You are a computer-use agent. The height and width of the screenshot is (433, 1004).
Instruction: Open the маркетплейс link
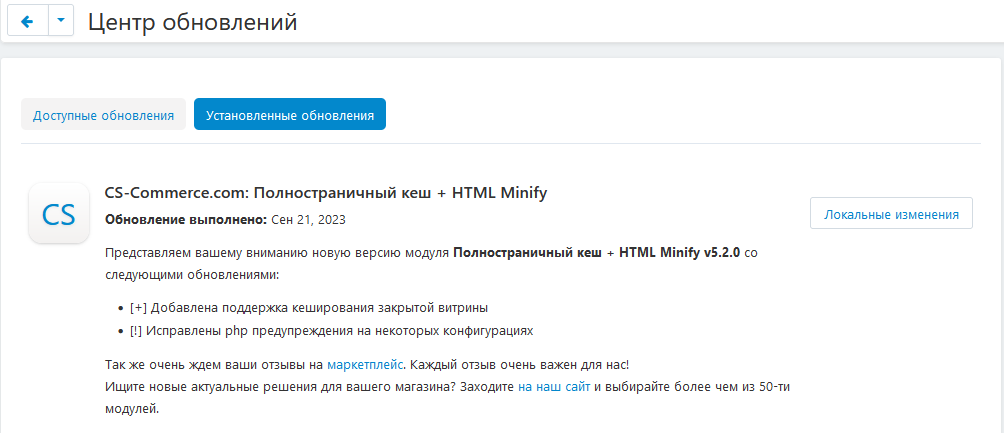point(366,364)
